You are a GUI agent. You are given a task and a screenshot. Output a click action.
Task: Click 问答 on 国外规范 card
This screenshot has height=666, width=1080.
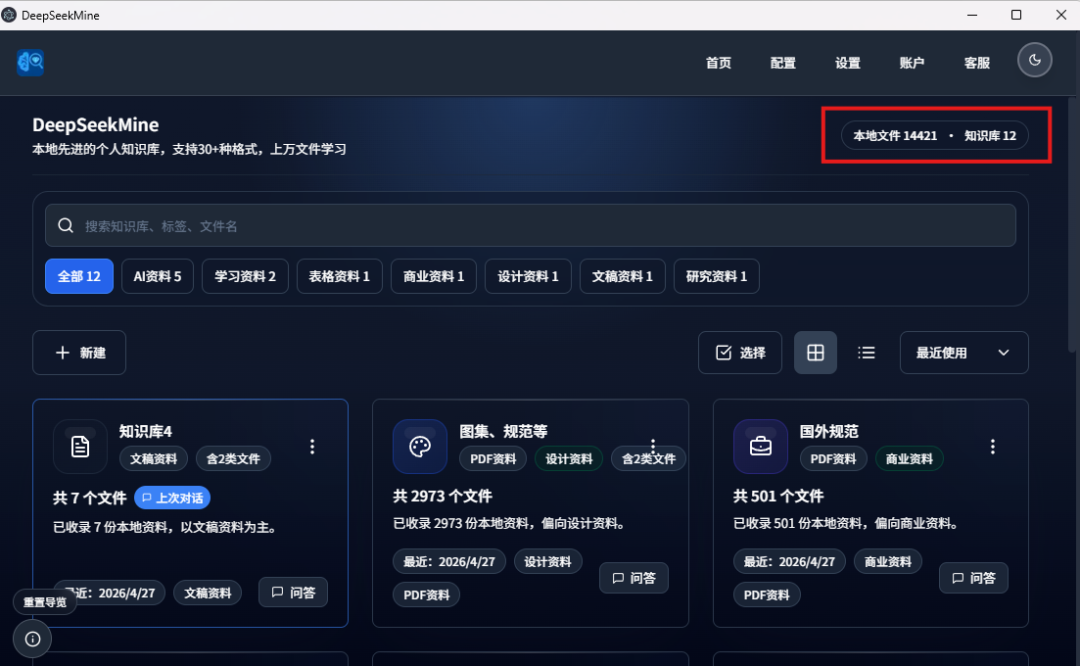(x=974, y=578)
